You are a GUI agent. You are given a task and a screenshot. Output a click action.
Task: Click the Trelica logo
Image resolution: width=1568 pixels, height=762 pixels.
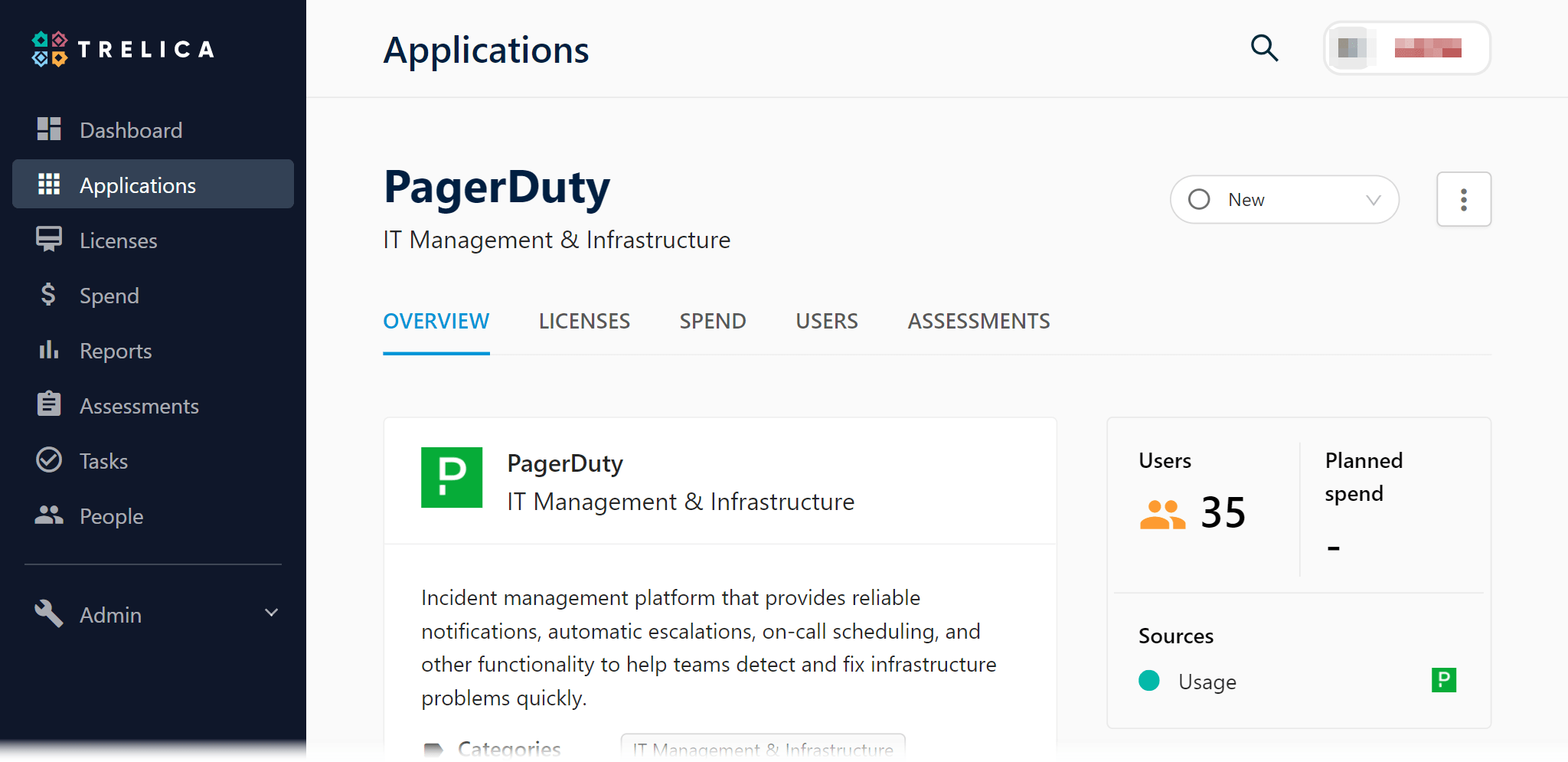pyautogui.click(x=122, y=48)
